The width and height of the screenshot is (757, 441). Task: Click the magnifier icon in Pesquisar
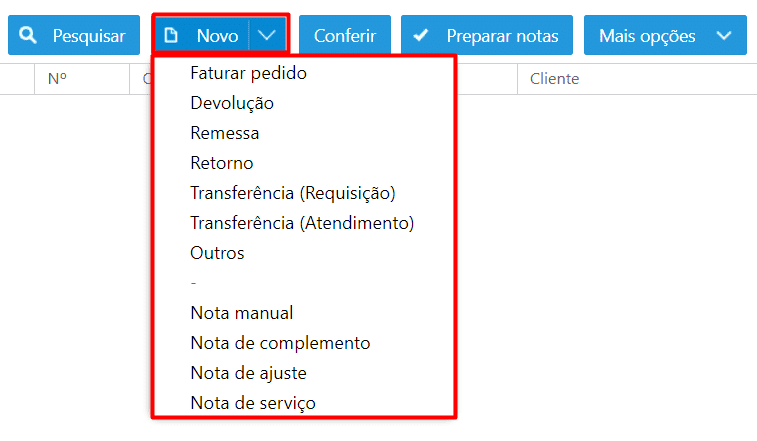pyautogui.click(x=28, y=35)
